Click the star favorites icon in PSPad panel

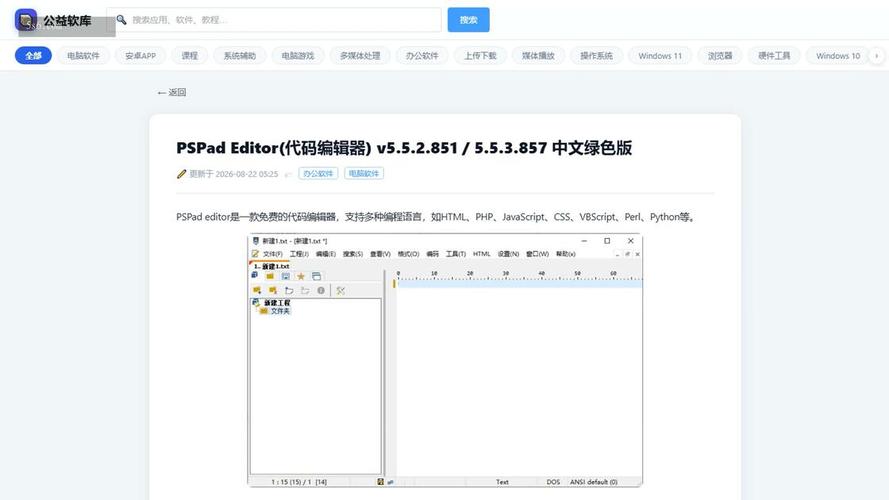click(301, 277)
